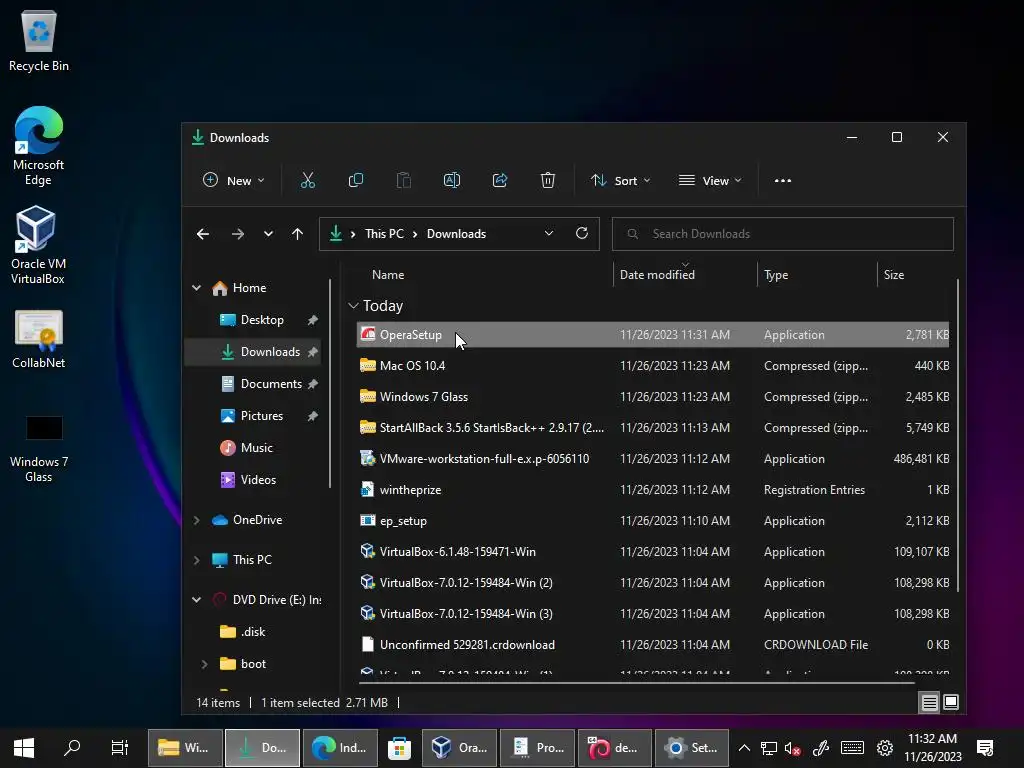Image resolution: width=1024 pixels, height=768 pixels.
Task: Open Task View in taskbar
Action: pos(120,748)
